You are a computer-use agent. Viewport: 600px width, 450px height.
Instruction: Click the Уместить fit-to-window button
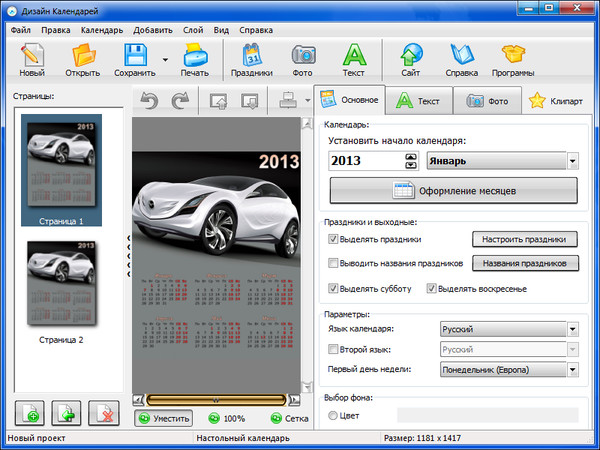point(163,418)
